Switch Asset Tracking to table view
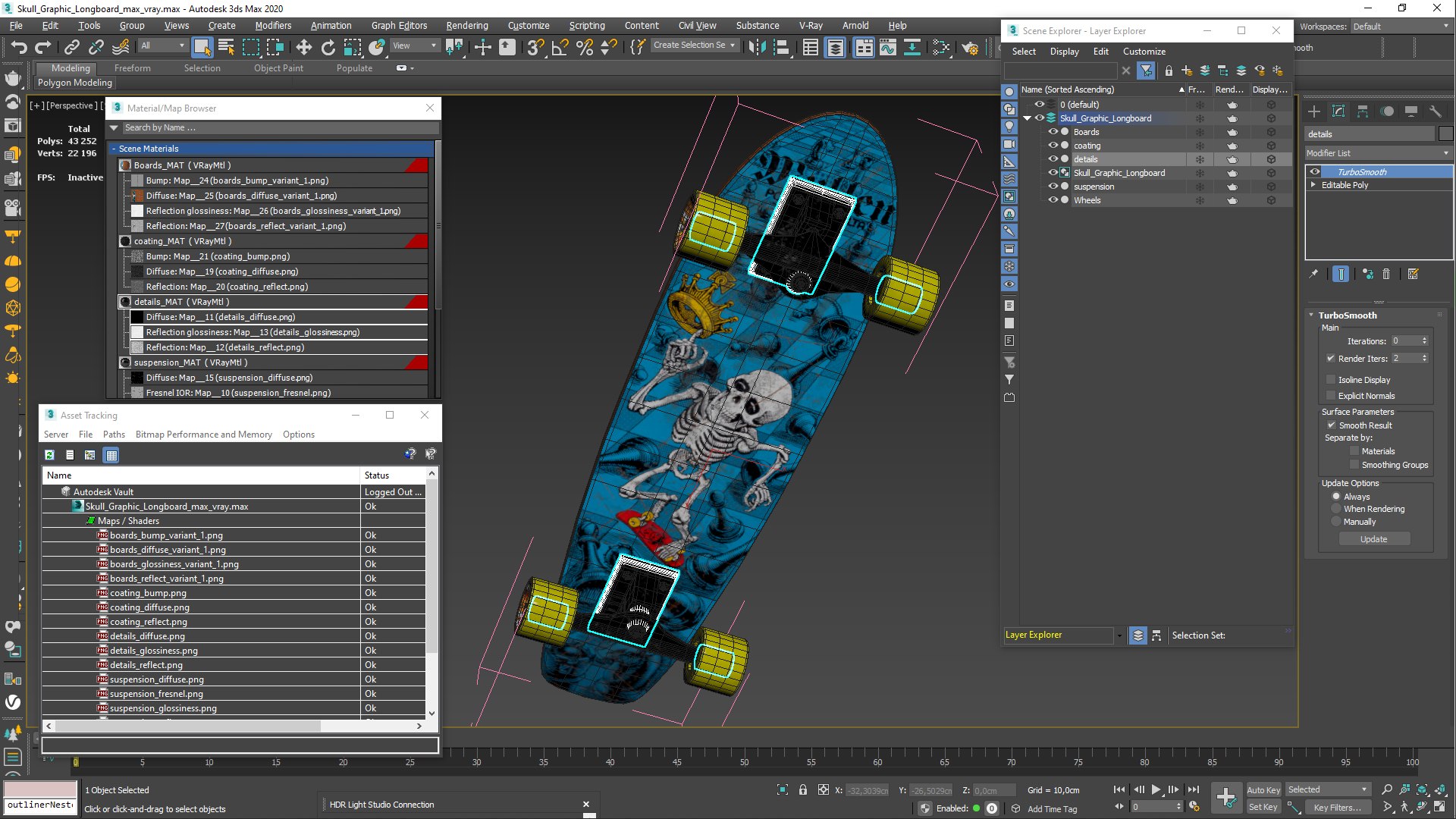This screenshot has height=819, width=1456. [x=111, y=455]
